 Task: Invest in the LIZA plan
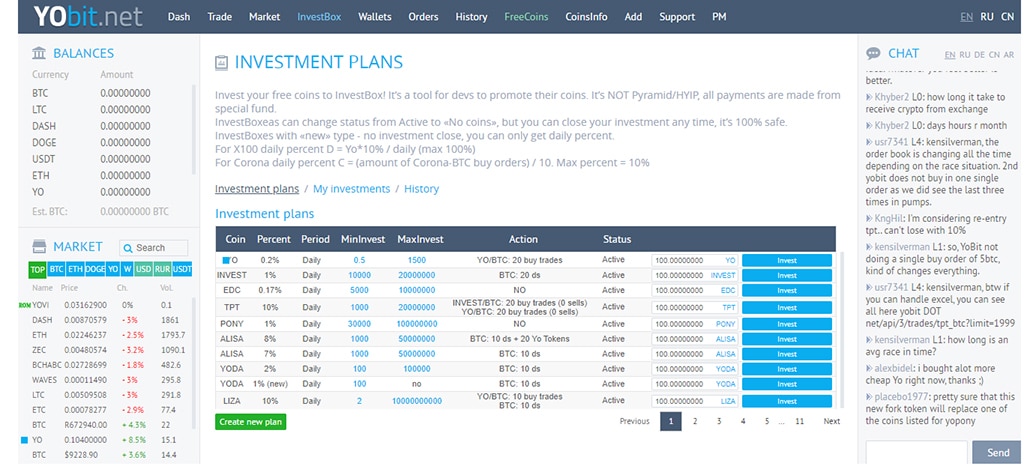(787, 401)
